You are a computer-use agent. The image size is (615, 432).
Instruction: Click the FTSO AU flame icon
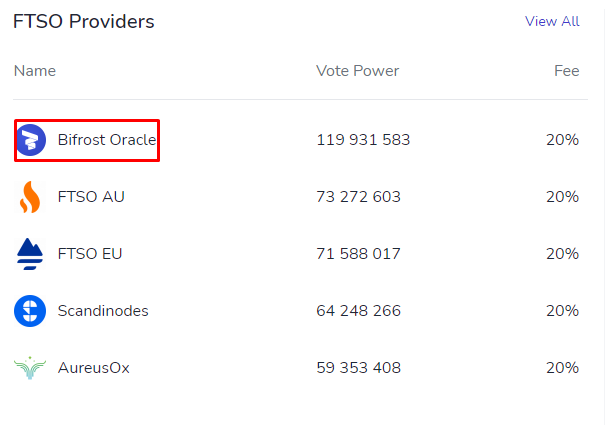click(30, 197)
